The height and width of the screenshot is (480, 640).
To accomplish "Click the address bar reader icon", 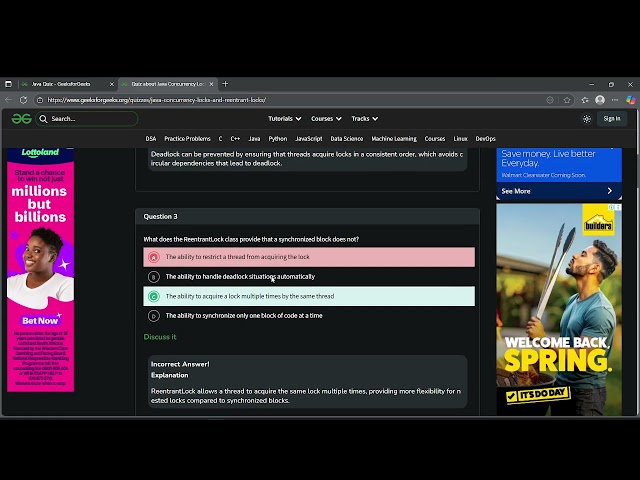I will click(550, 100).
